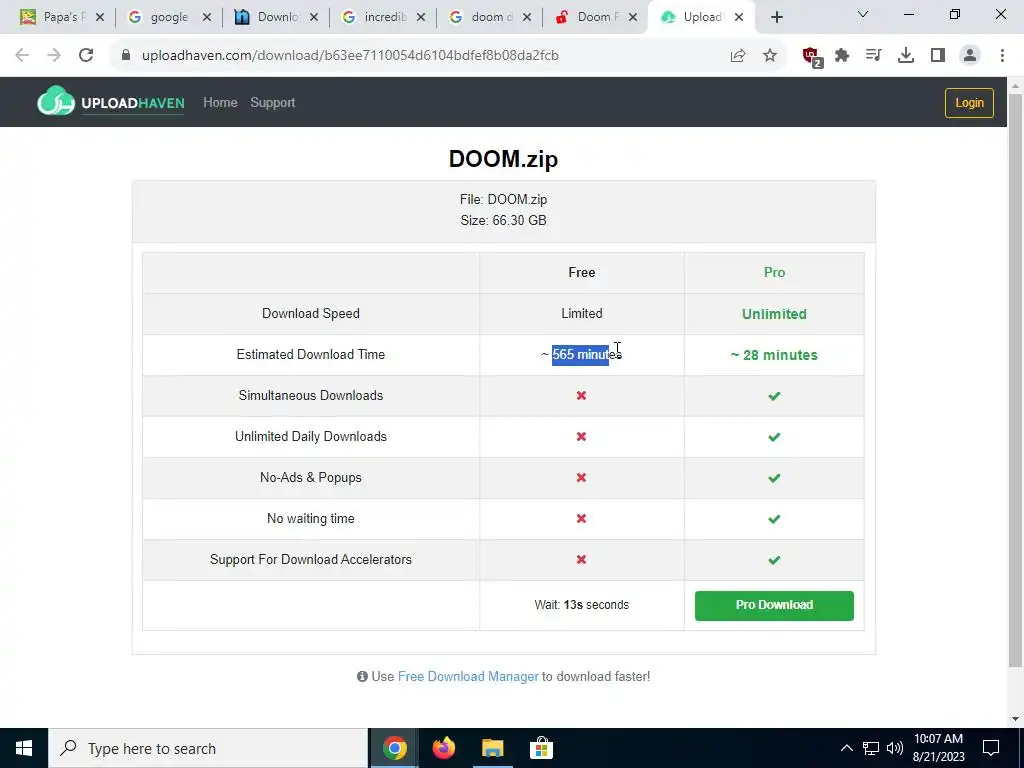
Task: Click the Type here to search box
Action: click(208, 748)
